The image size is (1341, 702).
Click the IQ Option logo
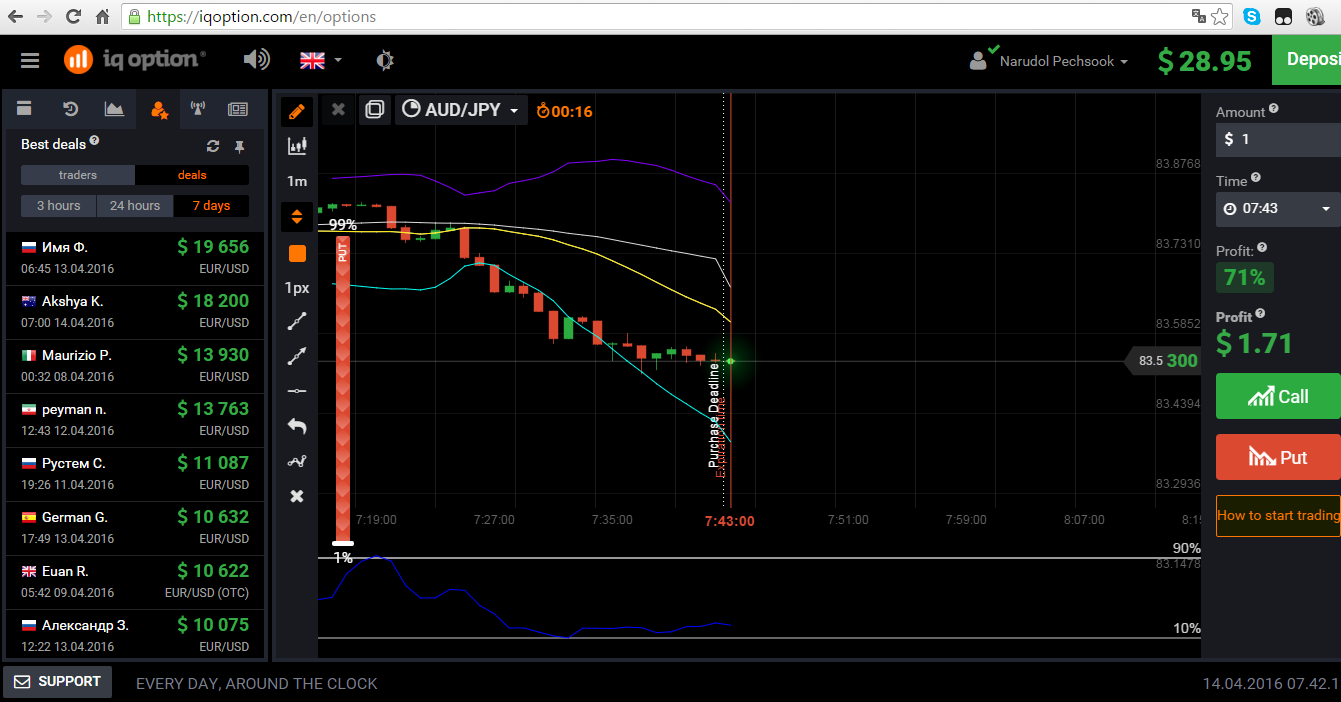click(x=135, y=59)
